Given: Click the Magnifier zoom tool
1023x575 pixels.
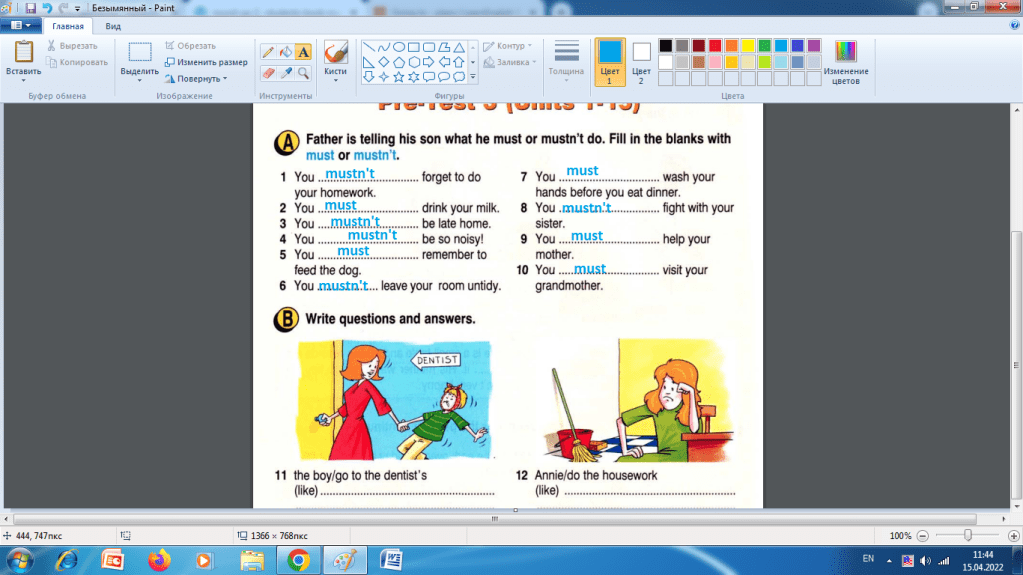Looking at the screenshot, I should (x=303, y=73).
